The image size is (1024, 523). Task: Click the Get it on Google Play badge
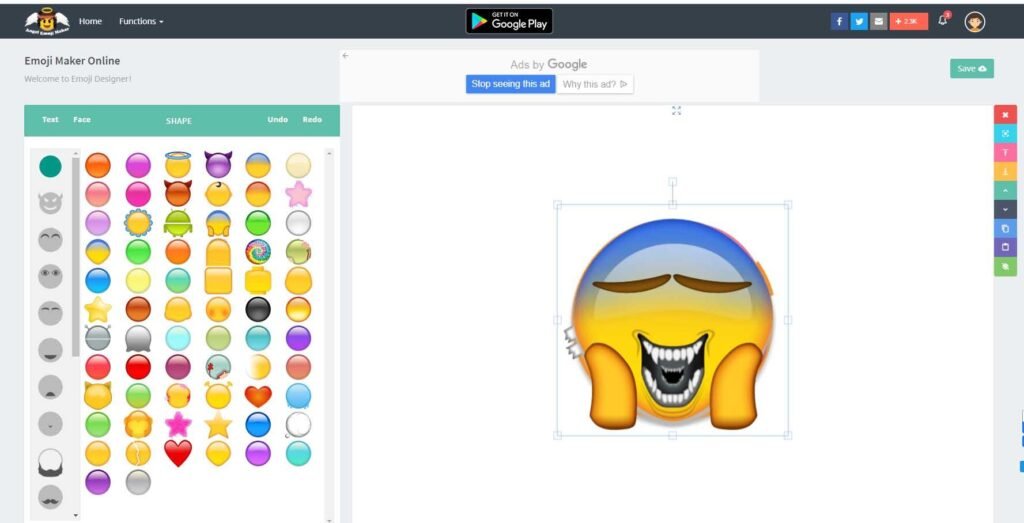pos(509,21)
